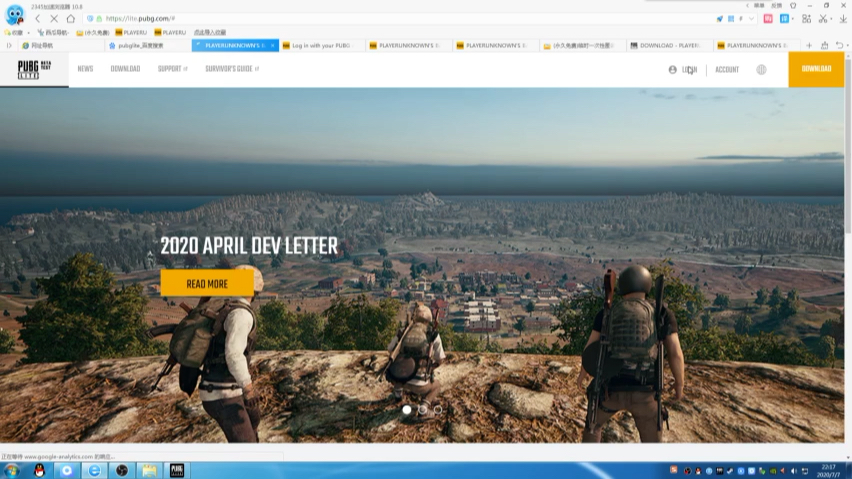Click the '2020 APRIL DEV LETTER' headline

(x=249, y=247)
